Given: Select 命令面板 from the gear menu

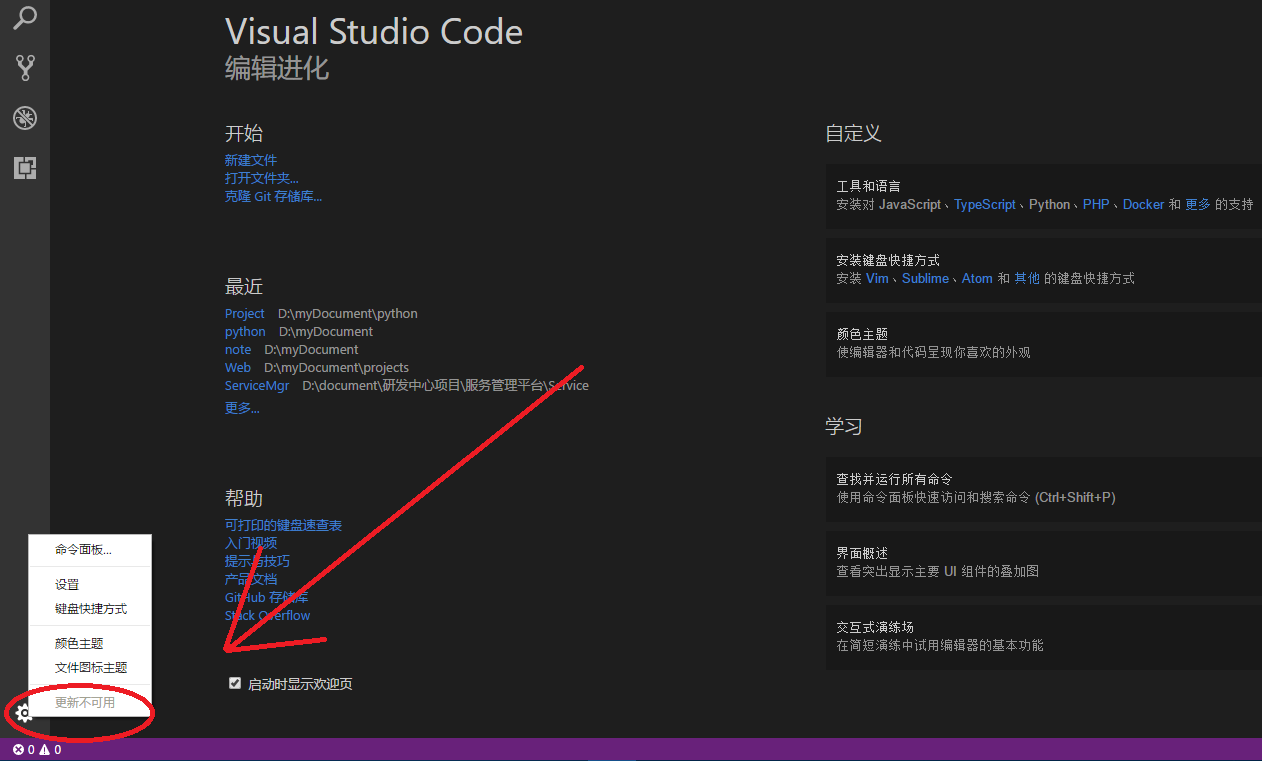Looking at the screenshot, I should 84,550.
